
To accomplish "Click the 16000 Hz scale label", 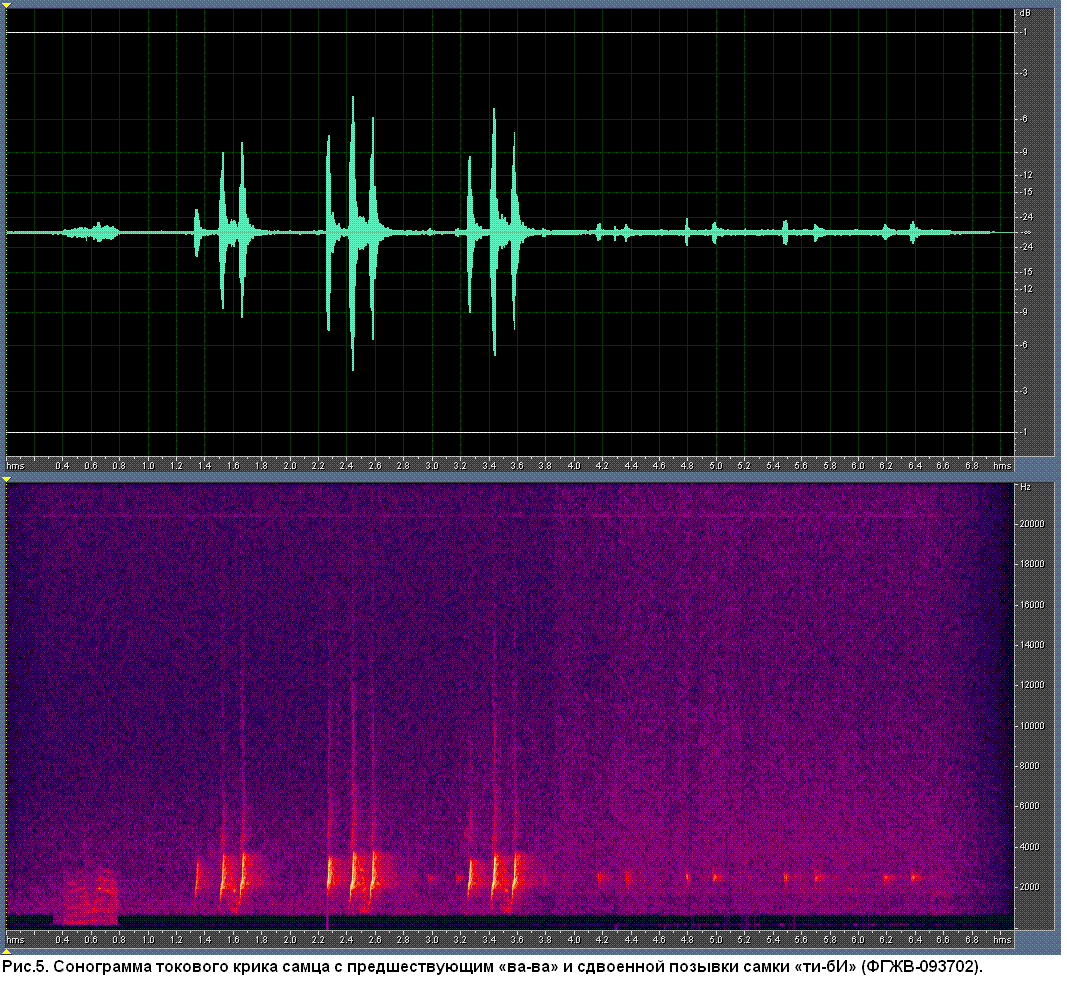I will point(1032,605).
